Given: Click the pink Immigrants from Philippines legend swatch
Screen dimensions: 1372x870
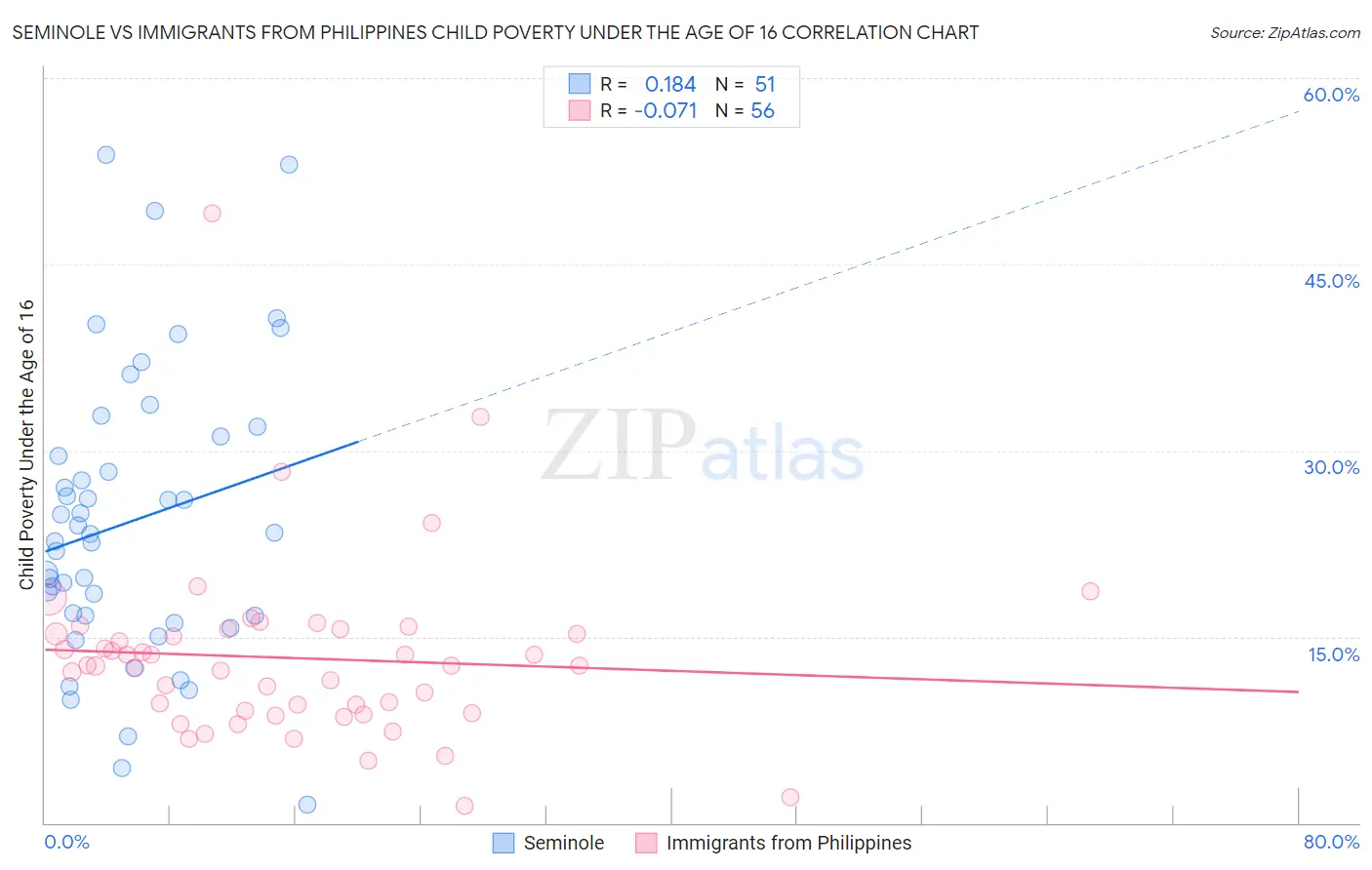Looking at the screenshot, I should coord(646,843).
